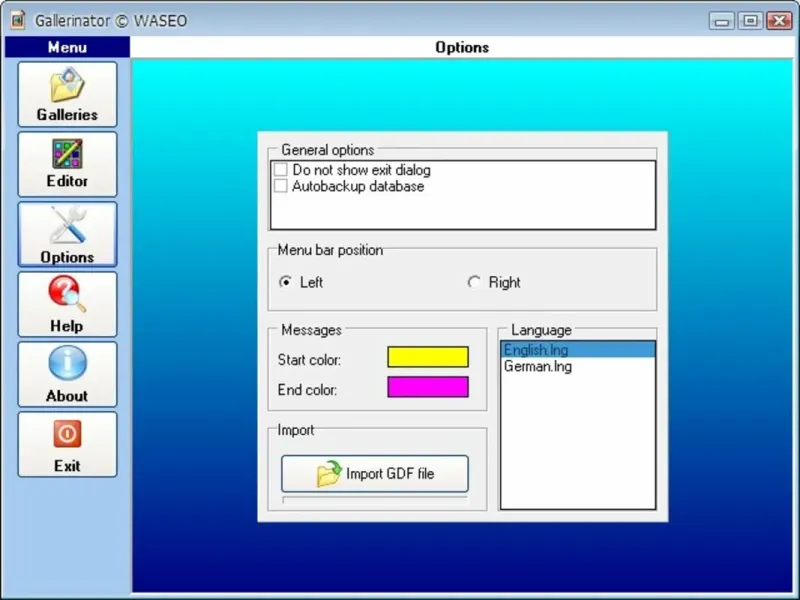
Task: Click the yellow Start color swatch
Action: pos(428,357)
